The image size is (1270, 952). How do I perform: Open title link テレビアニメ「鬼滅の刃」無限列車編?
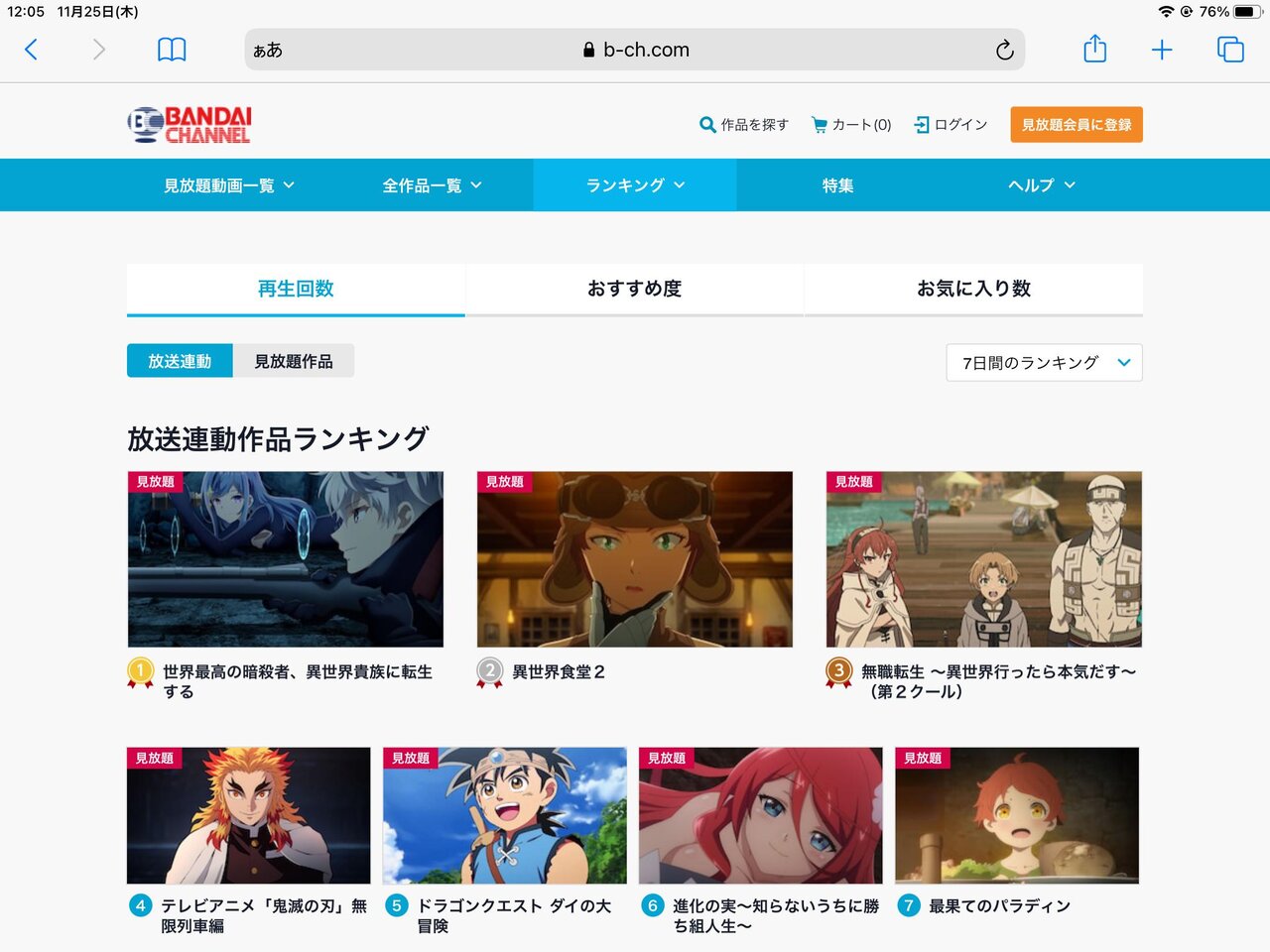pyautogui.click(x=264, y=916)
